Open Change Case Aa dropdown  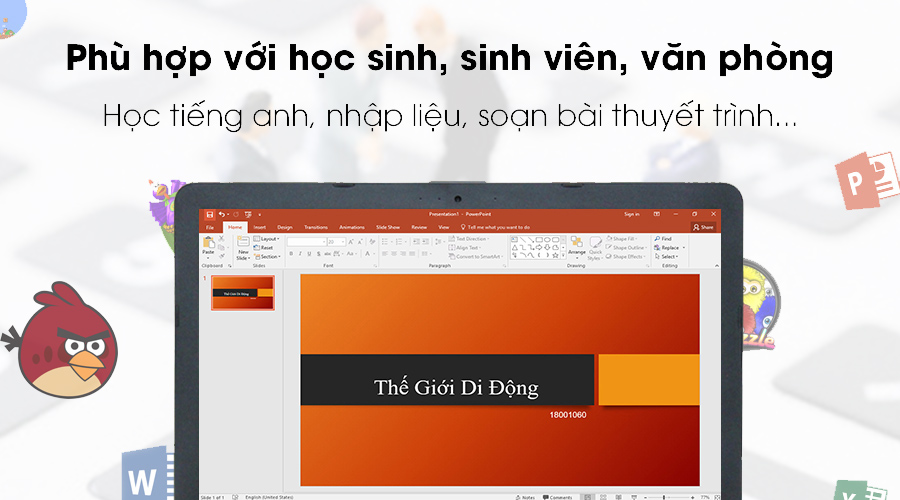click(352, 254)
